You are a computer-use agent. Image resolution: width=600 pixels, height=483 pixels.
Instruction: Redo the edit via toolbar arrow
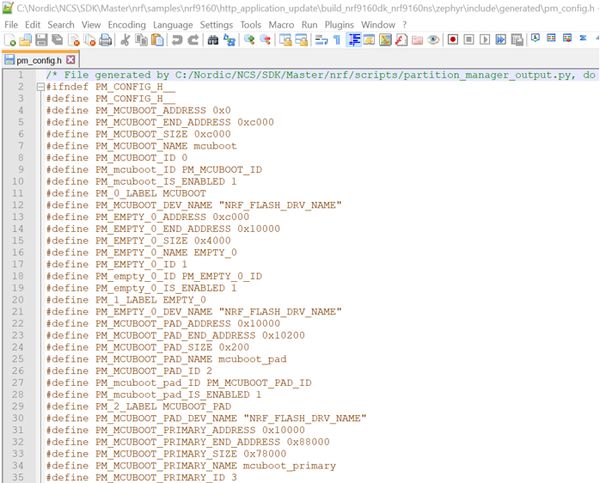coord(193,40)
